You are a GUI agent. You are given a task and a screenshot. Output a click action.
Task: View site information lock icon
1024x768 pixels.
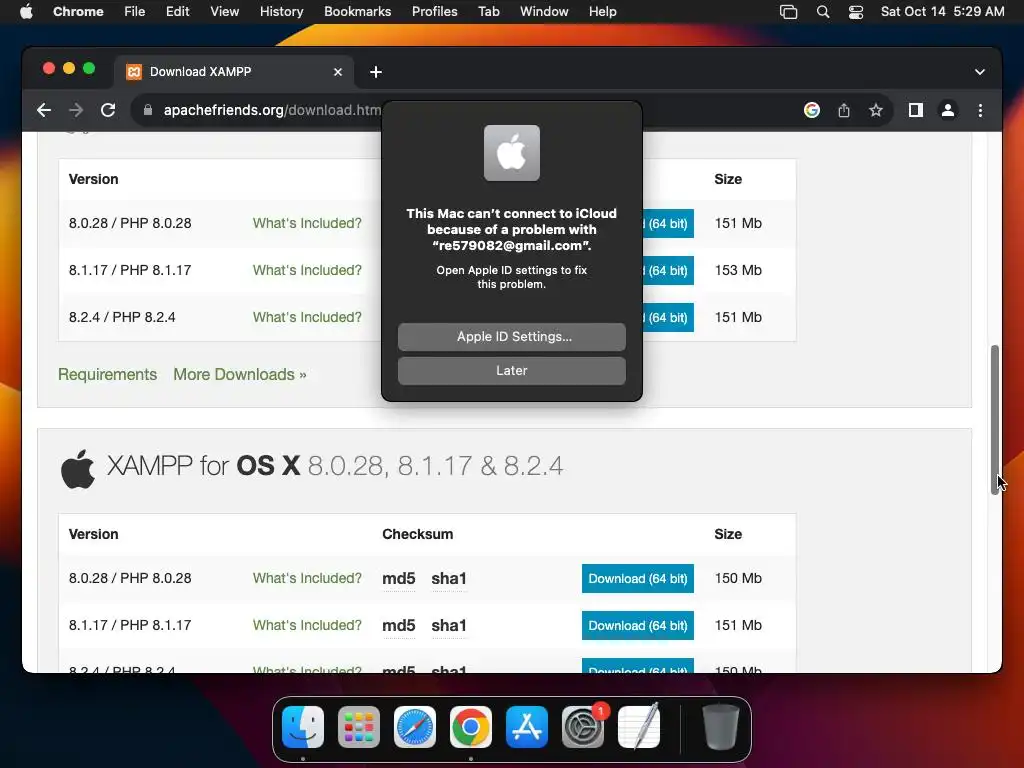click(148, 110)
